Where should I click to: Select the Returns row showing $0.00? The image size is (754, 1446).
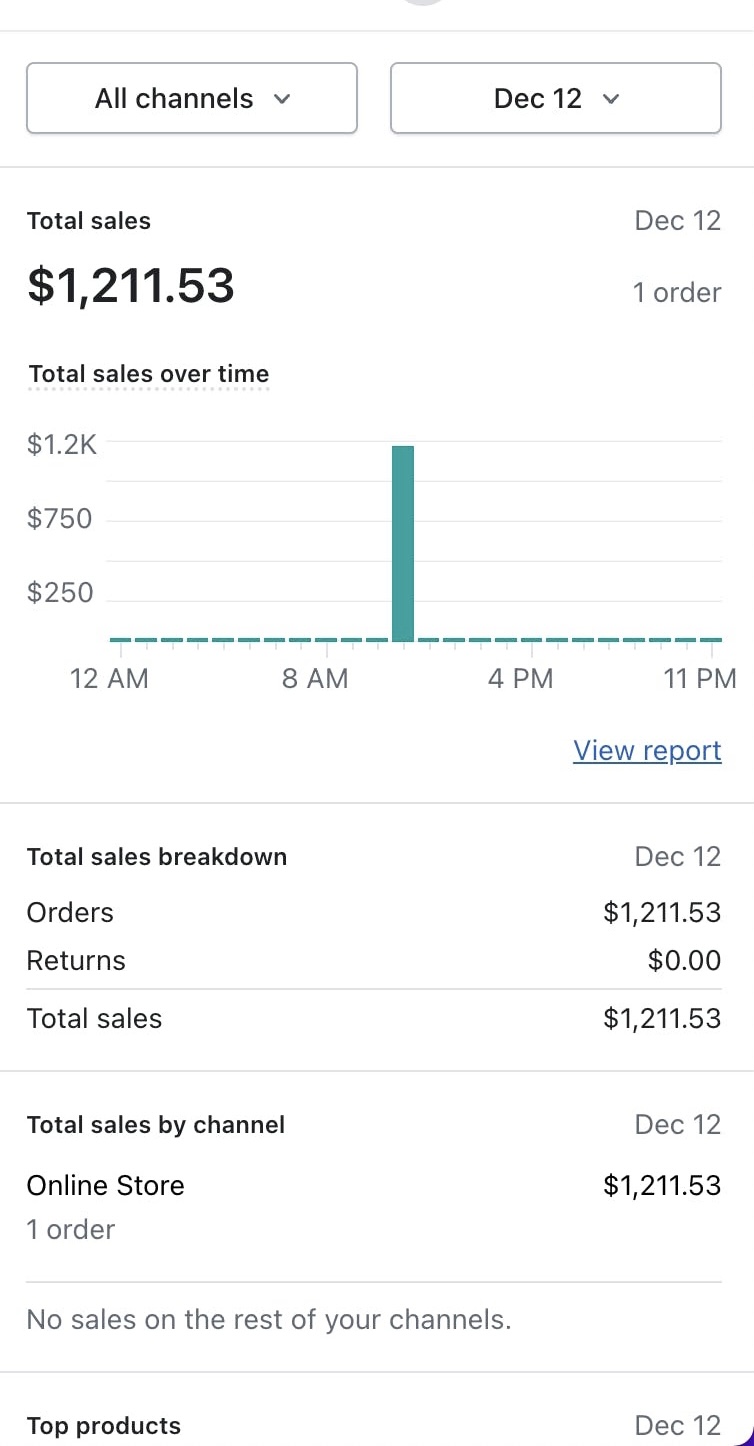(x=373, y=961)
